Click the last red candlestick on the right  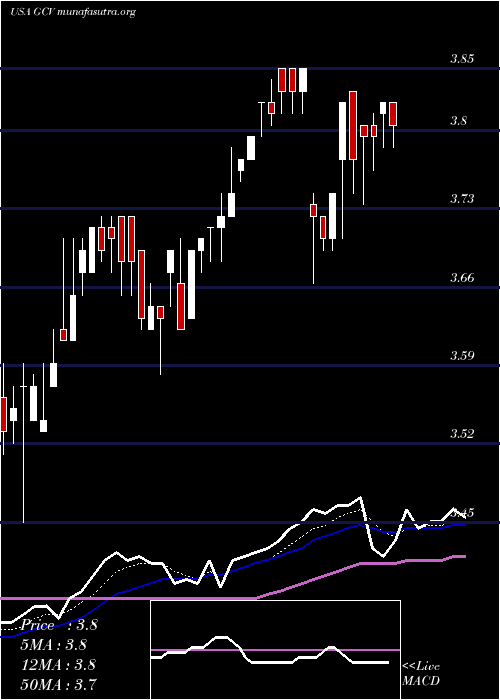[x=393, y=114]
